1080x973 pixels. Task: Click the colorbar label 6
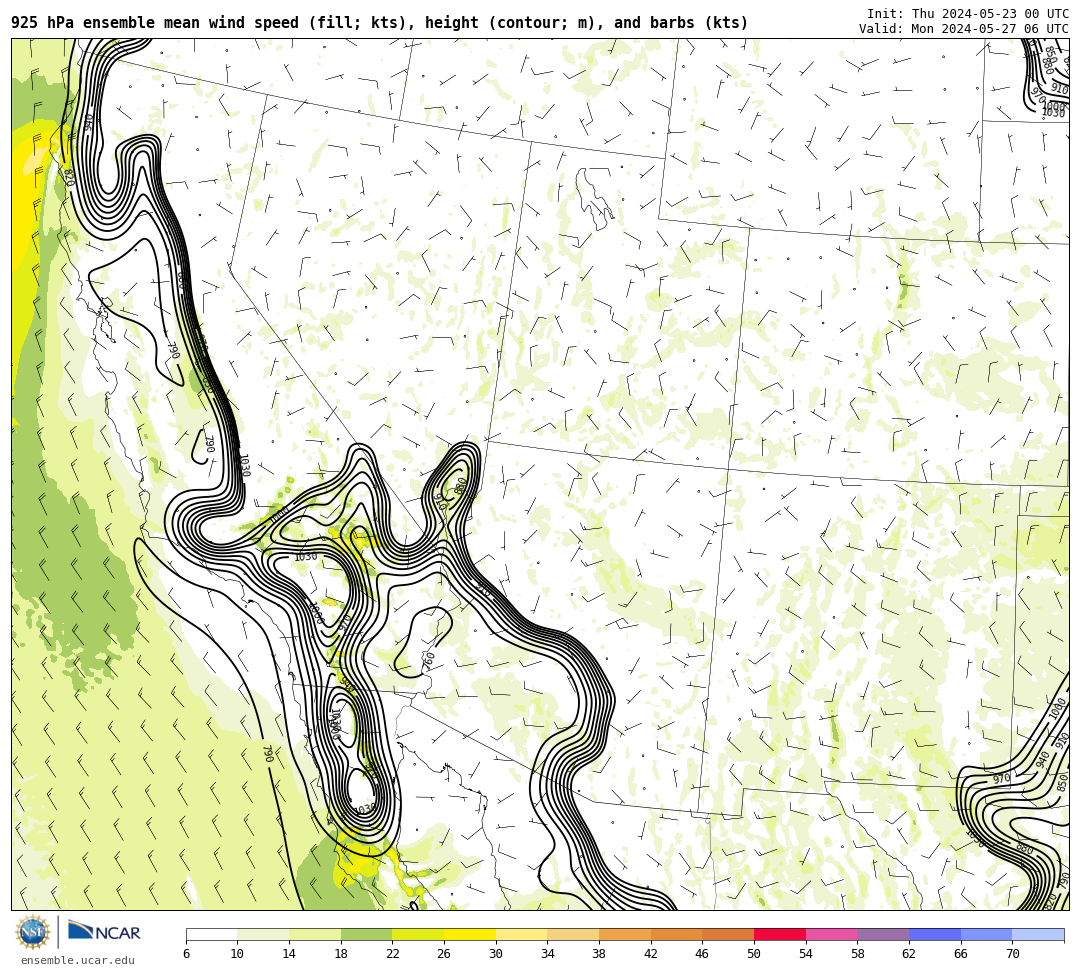pos(186,954)
